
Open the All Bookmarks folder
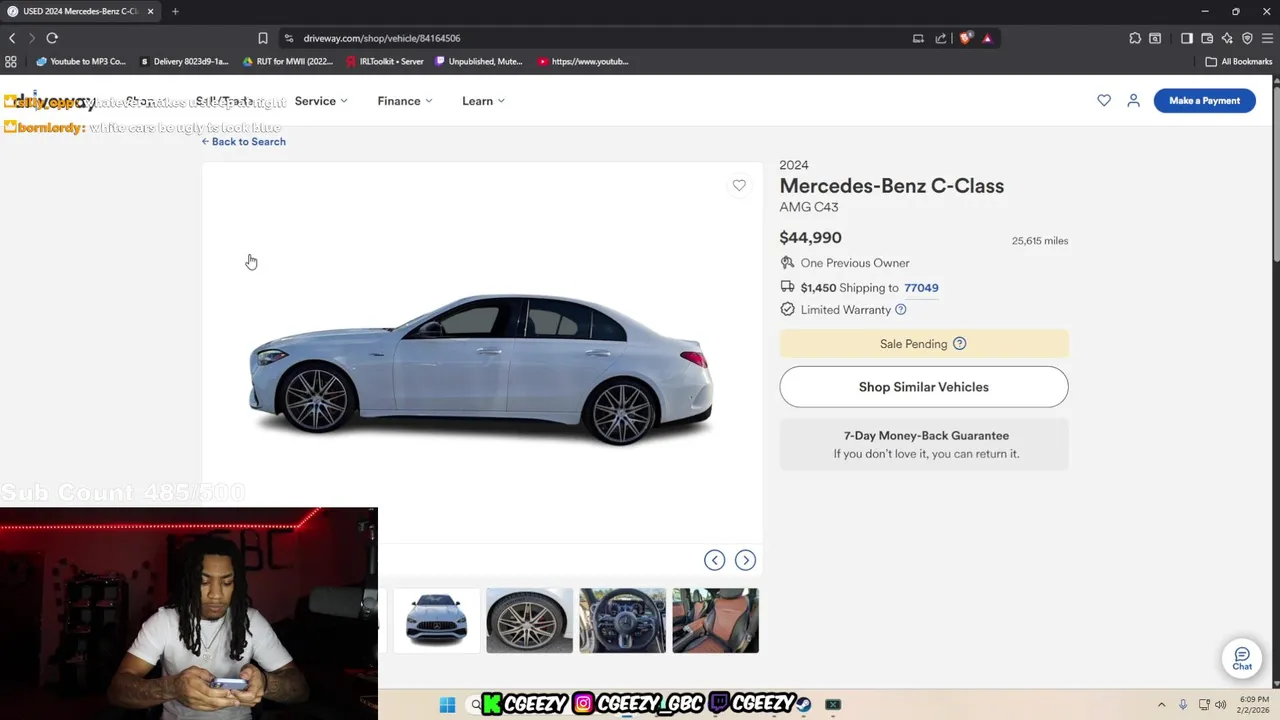pyautogui.click(x=1239, y=61)
